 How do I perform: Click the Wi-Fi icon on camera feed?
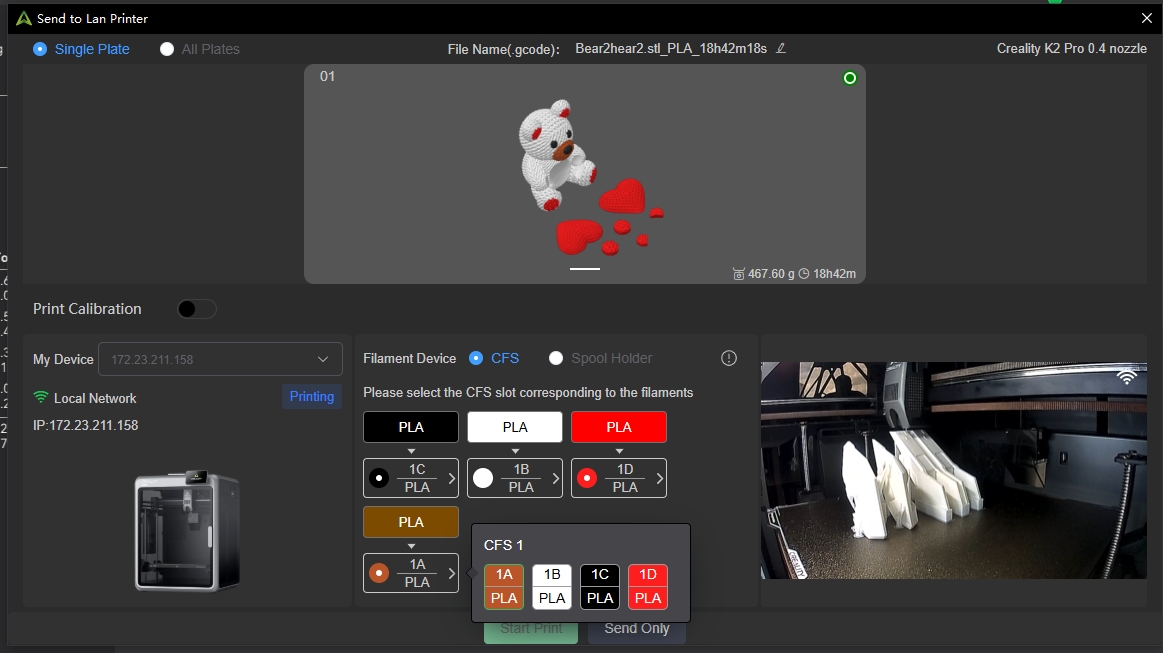[x=1126, y=377]
